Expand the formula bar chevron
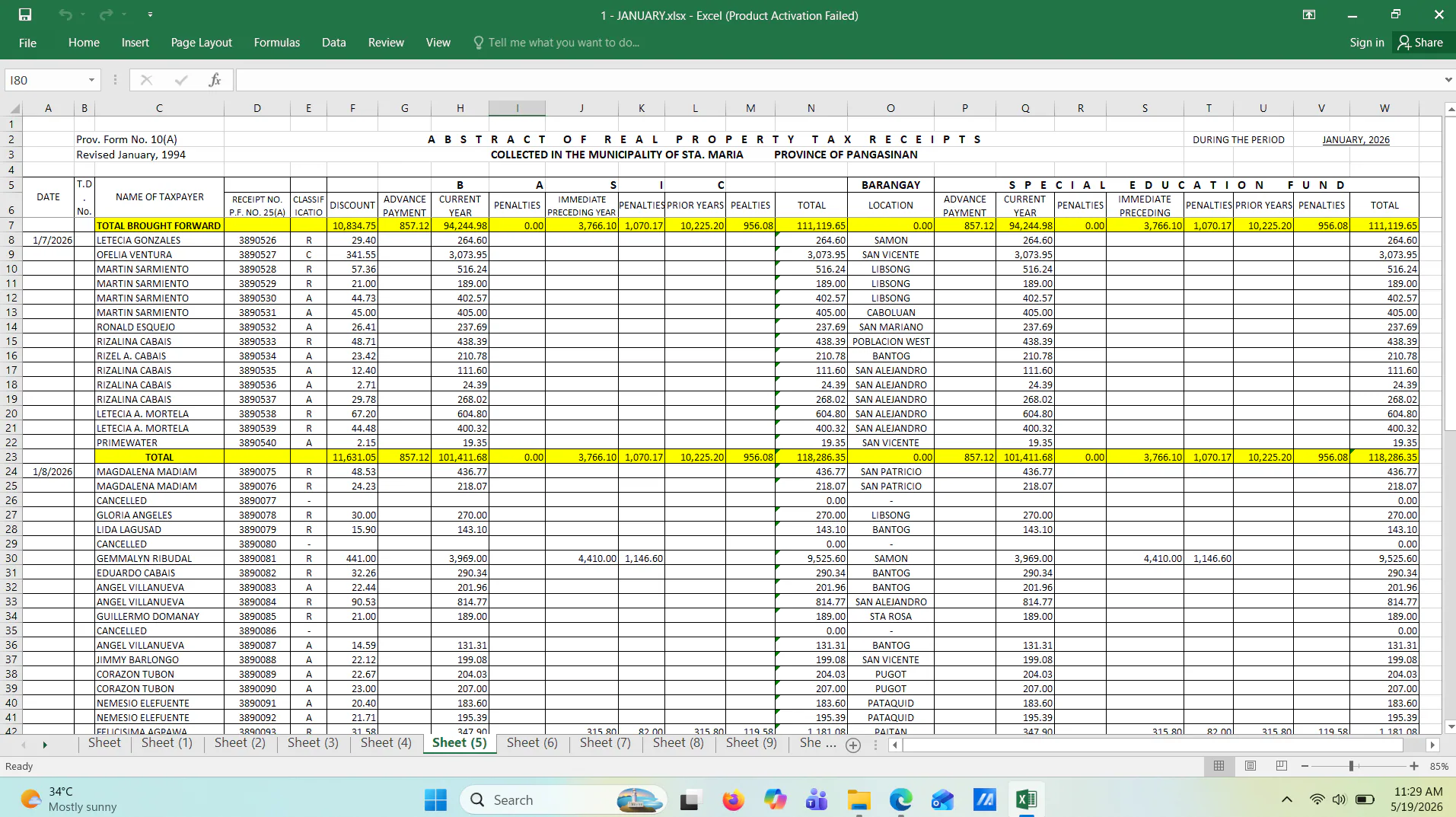1456x817 pixels. click(1448, 80)
